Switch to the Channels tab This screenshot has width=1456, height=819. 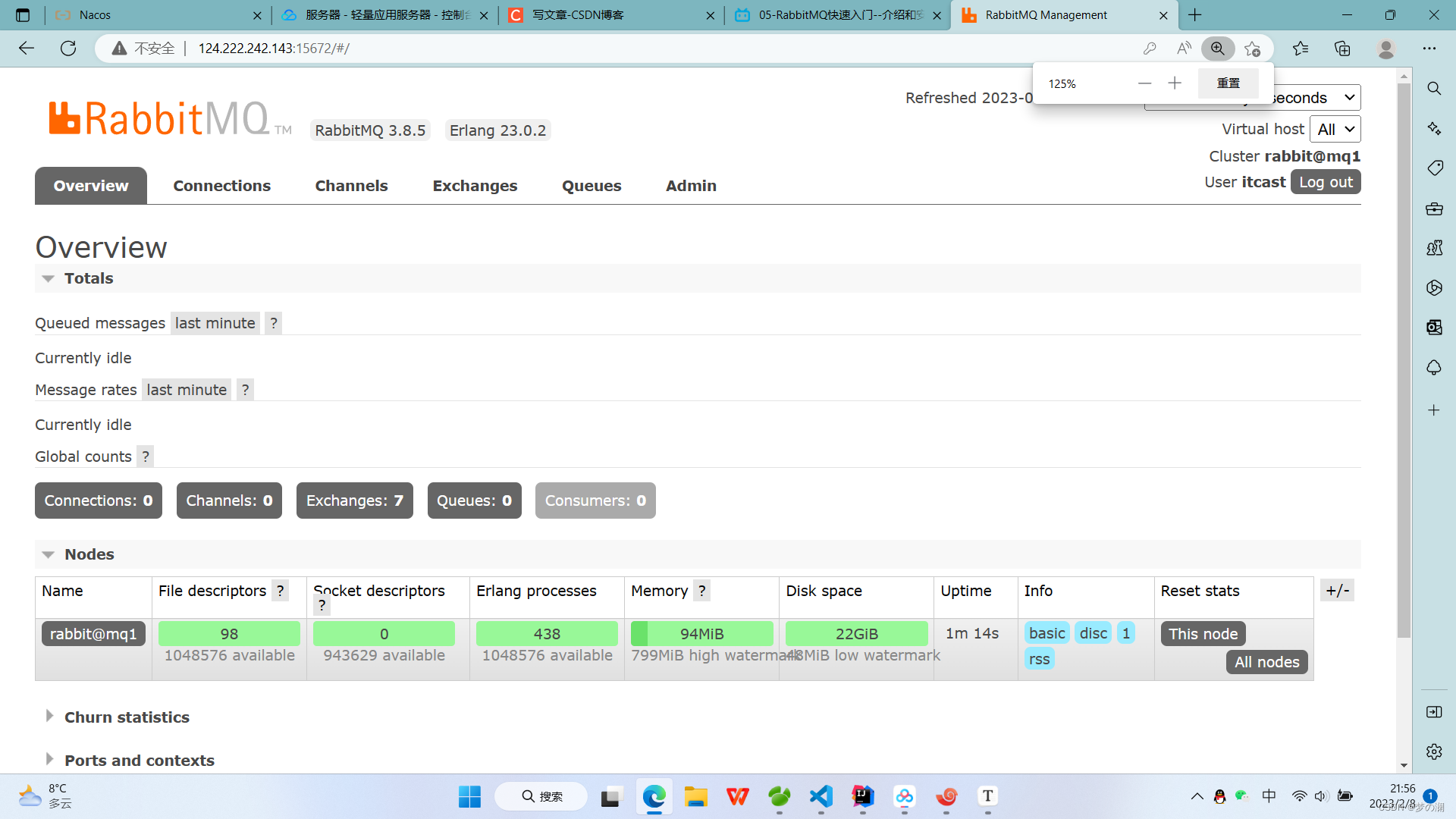pyautogui.click(x=351, y=186)
